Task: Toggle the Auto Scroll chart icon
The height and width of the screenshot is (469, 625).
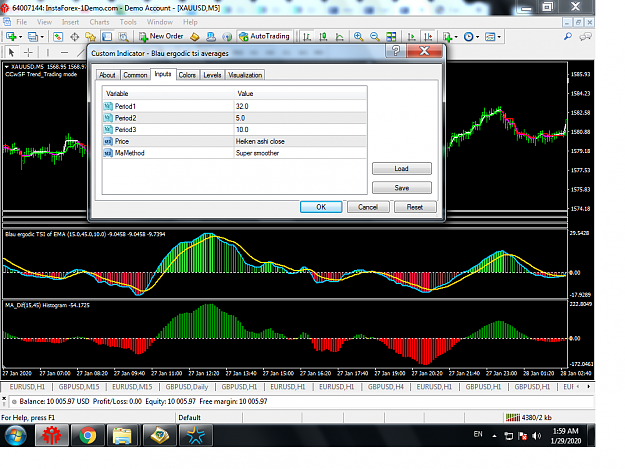Action: (x=411, y=37)
